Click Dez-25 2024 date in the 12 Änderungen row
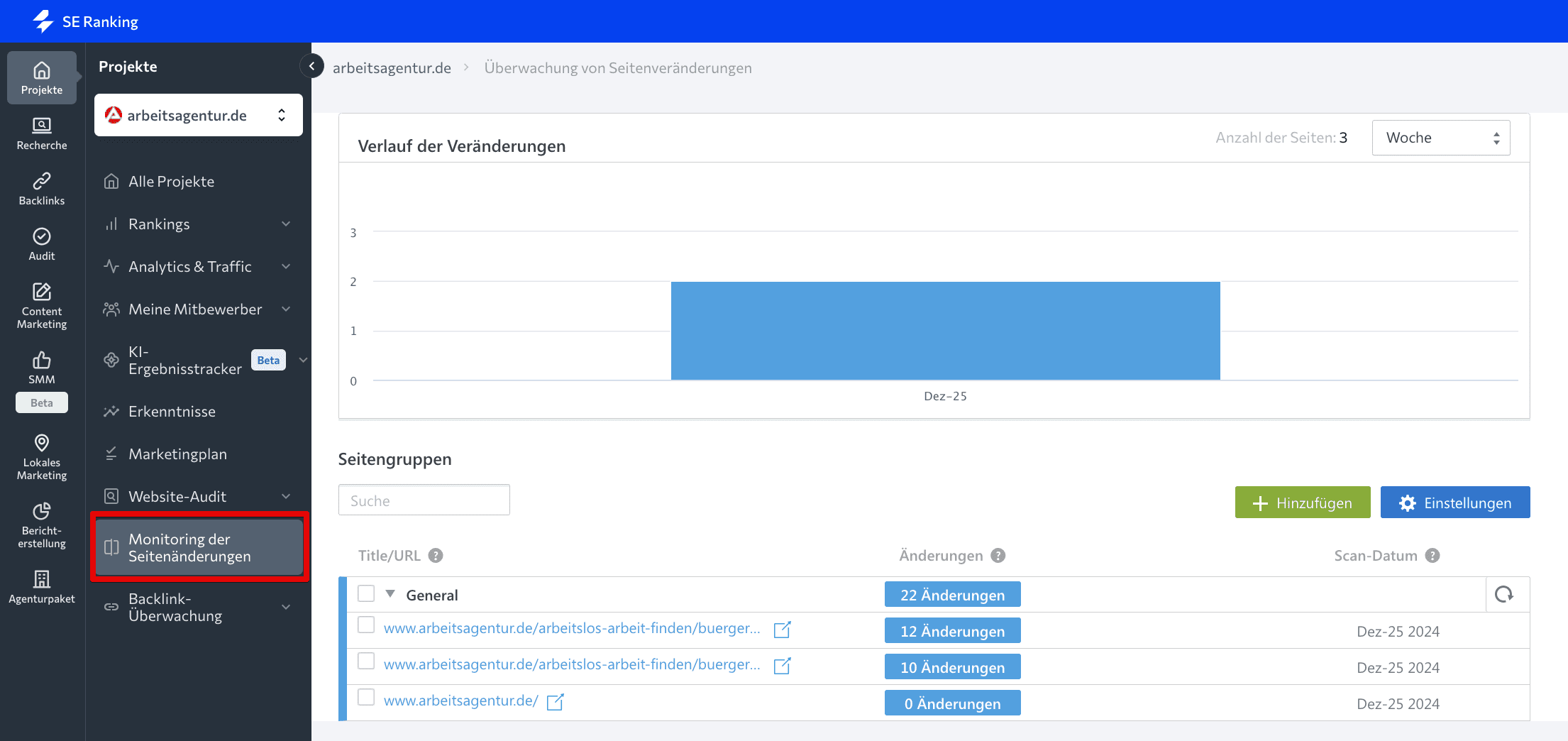This screenshot has height=741, width=1568. pyautogui.click(x=1398, y=631)
